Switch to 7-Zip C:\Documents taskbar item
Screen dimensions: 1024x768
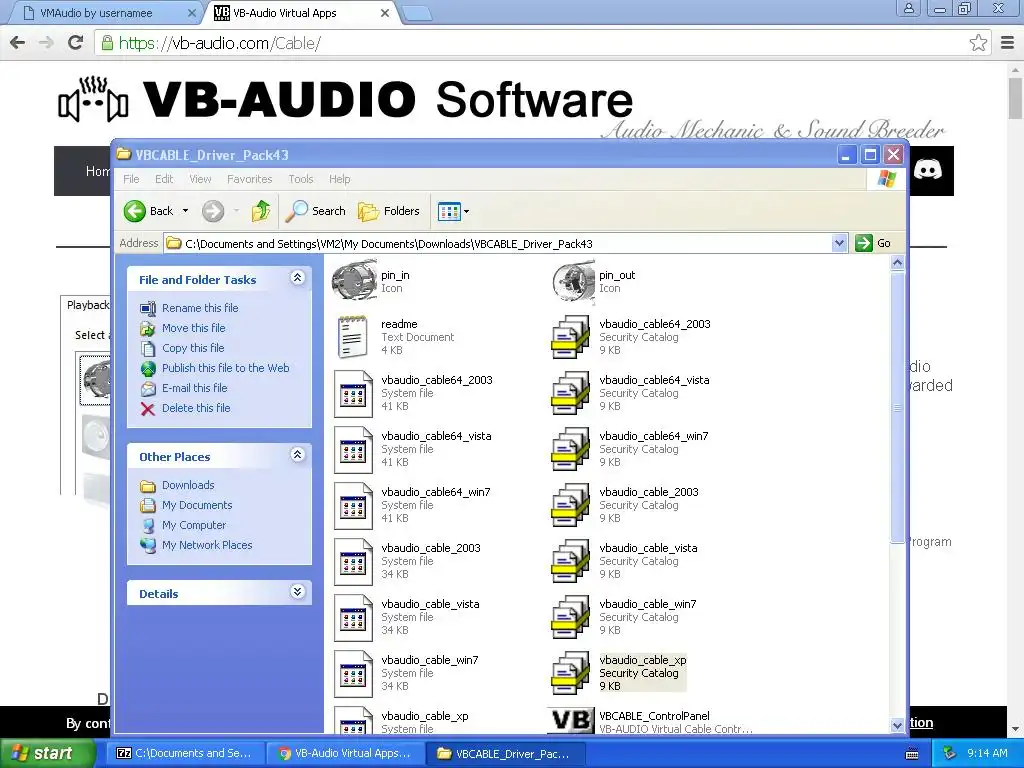point(185,753)
